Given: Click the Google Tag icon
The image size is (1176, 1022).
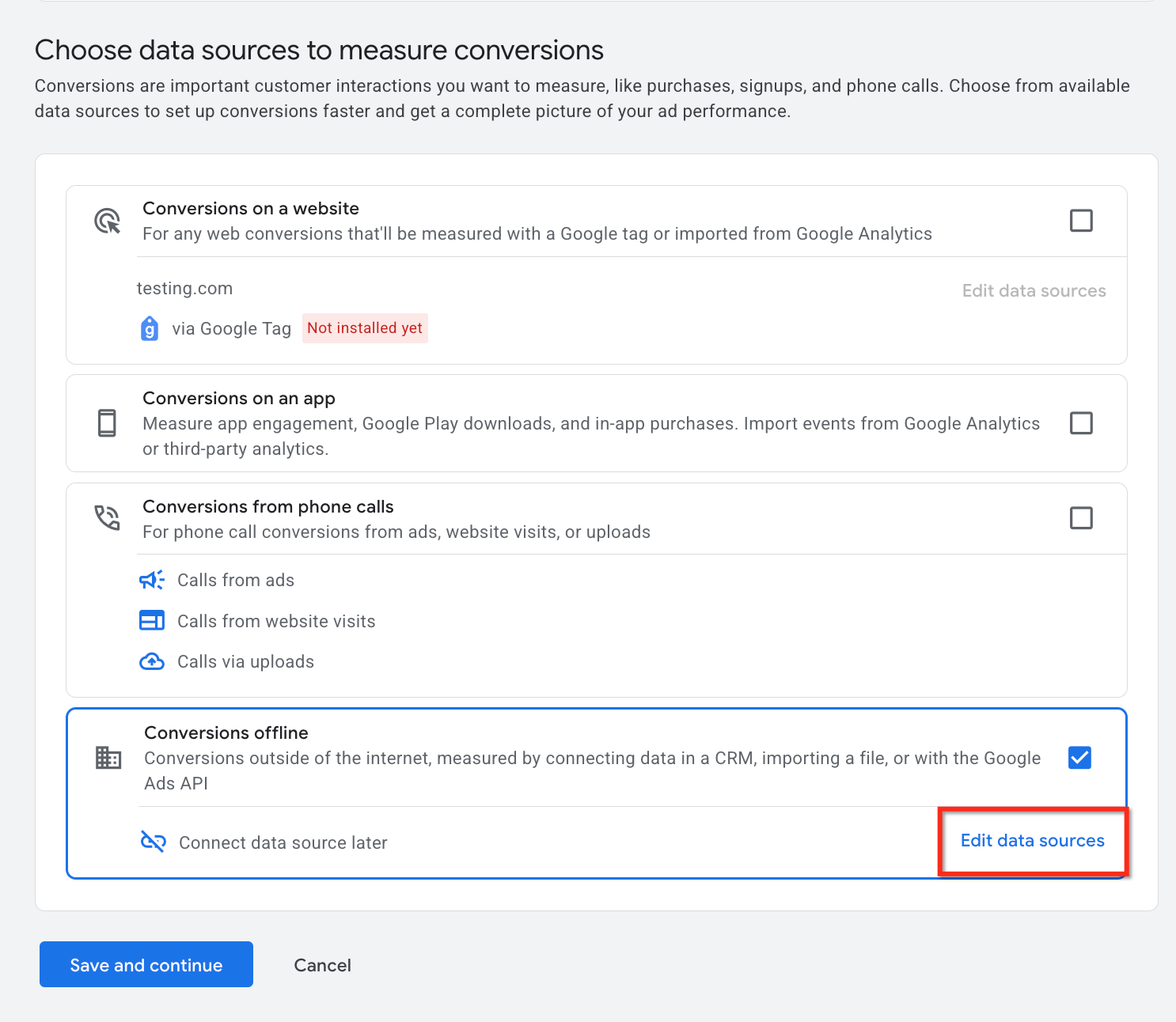Looking at the screenshot, I should [x=150, y=328].
